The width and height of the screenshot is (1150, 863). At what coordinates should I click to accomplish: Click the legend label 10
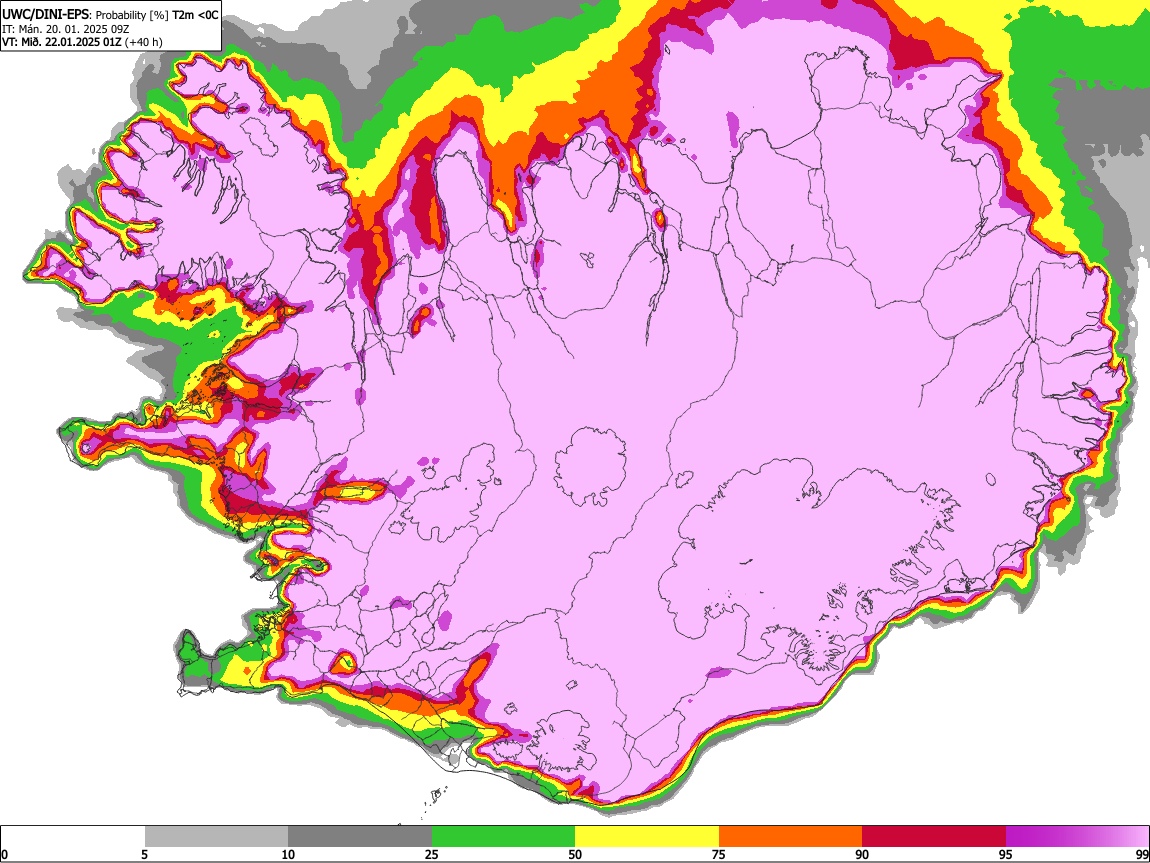click(x=288, y=855)
